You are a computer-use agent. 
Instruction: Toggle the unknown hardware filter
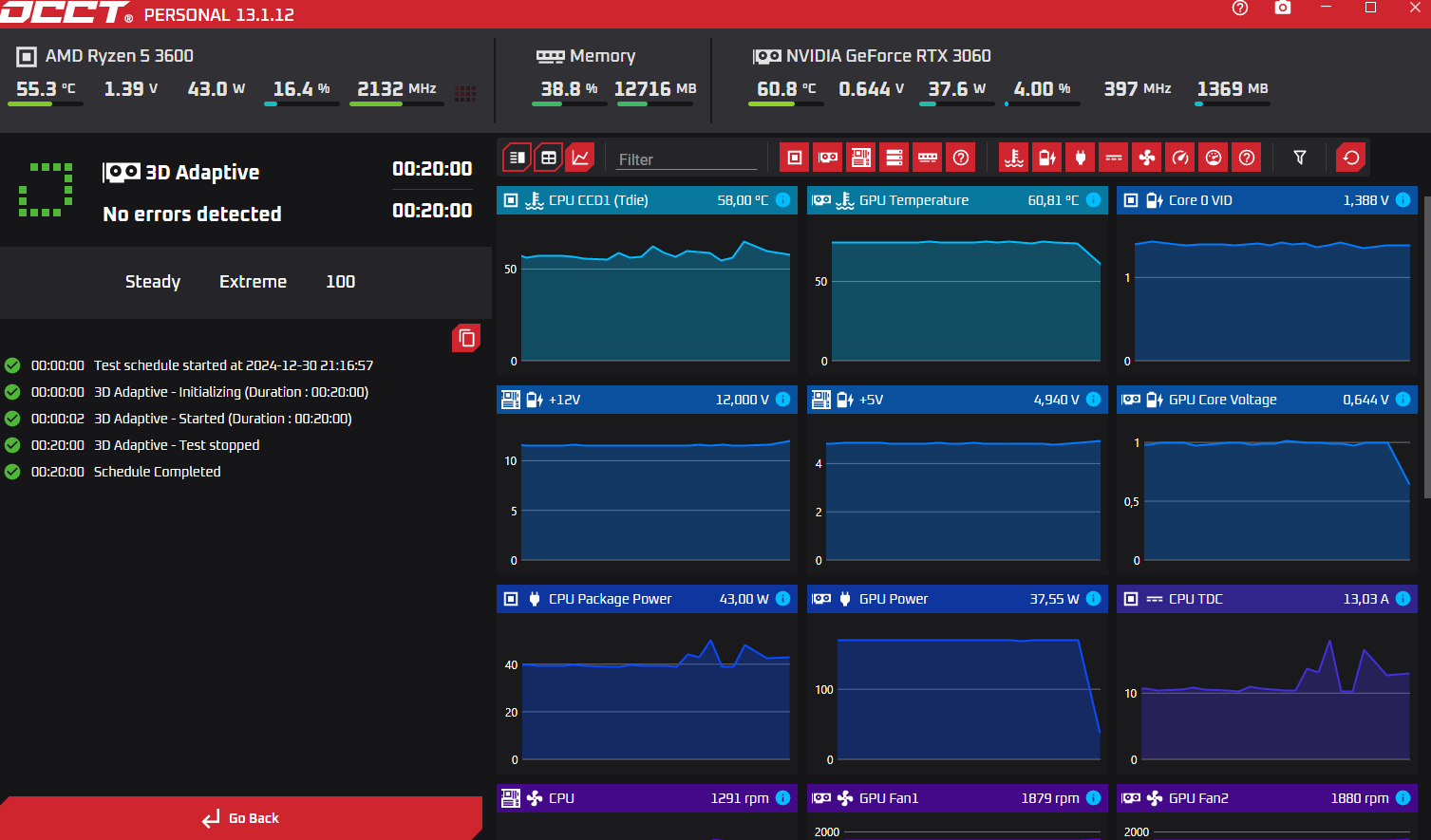pos(961,158)
